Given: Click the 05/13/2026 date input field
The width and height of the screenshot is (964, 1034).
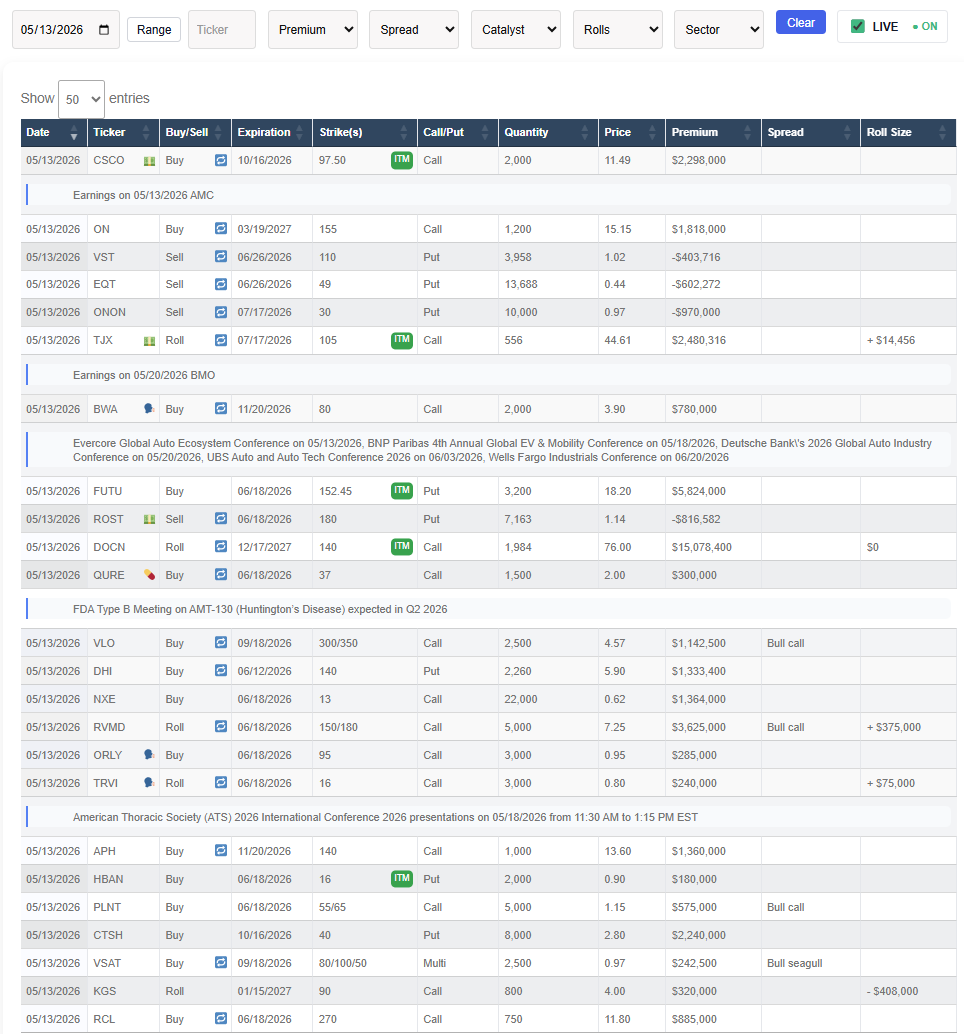Looking at the screenshot, I should (66, 30).
